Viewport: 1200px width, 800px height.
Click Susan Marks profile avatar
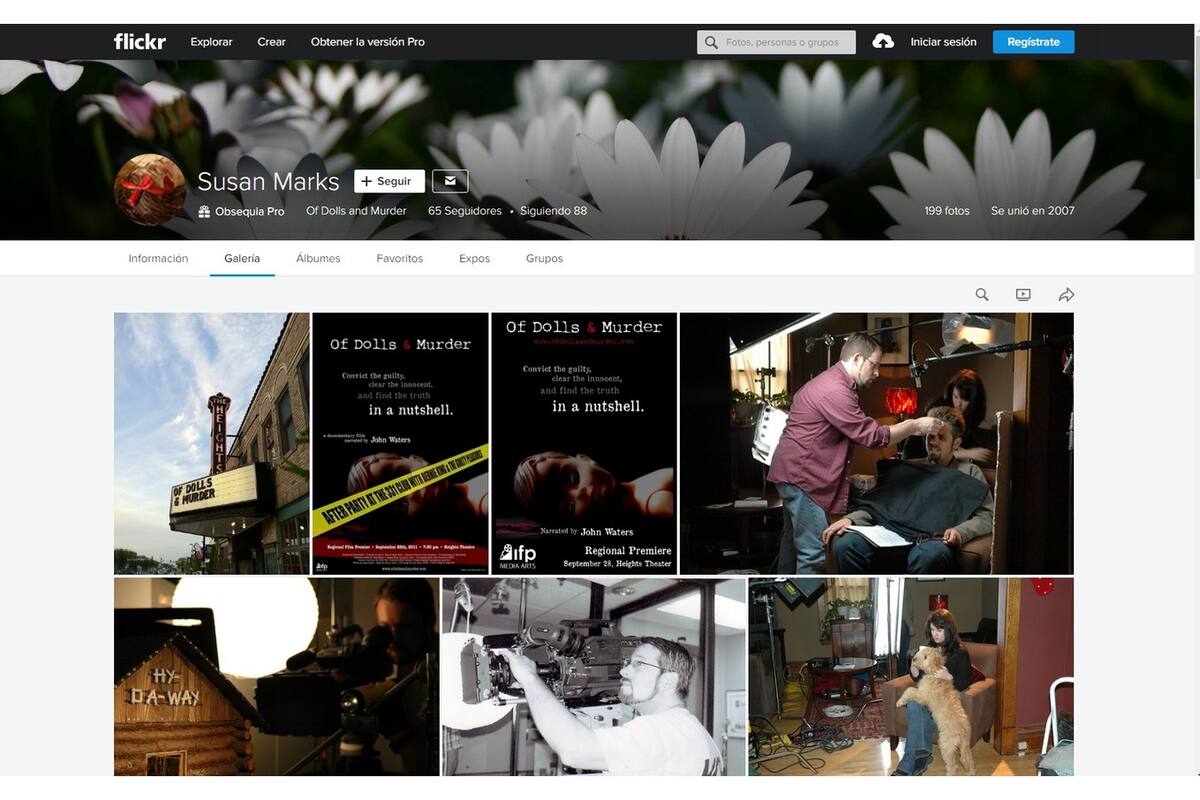coord(150,189)
